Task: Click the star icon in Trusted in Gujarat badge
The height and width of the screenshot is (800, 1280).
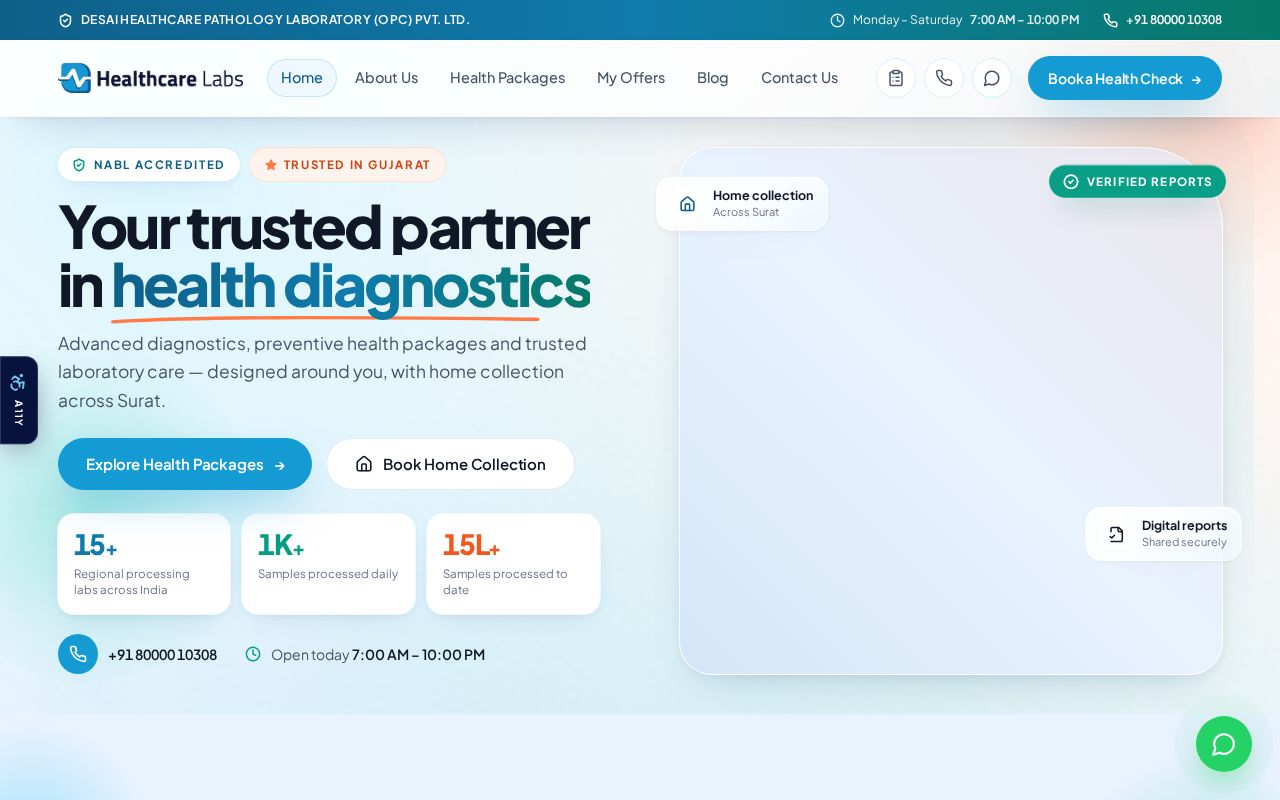Action: coord(271,165)
